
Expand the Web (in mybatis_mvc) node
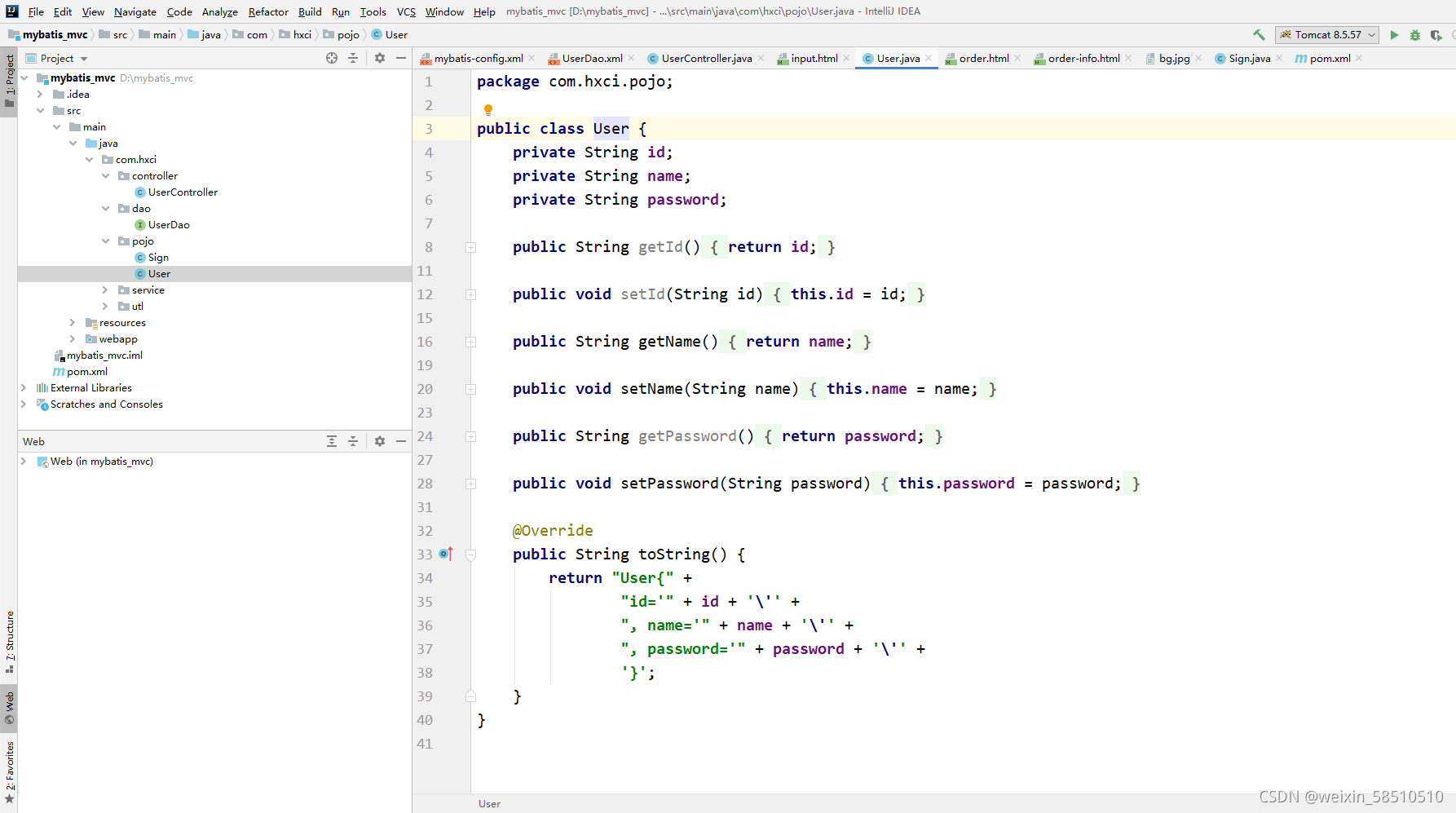pyautogui.click(x=23, y=461)
